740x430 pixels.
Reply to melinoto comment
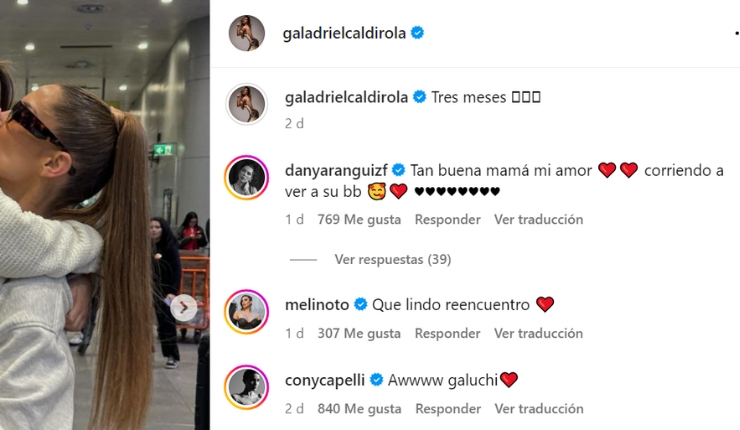(x=447, y=333)
